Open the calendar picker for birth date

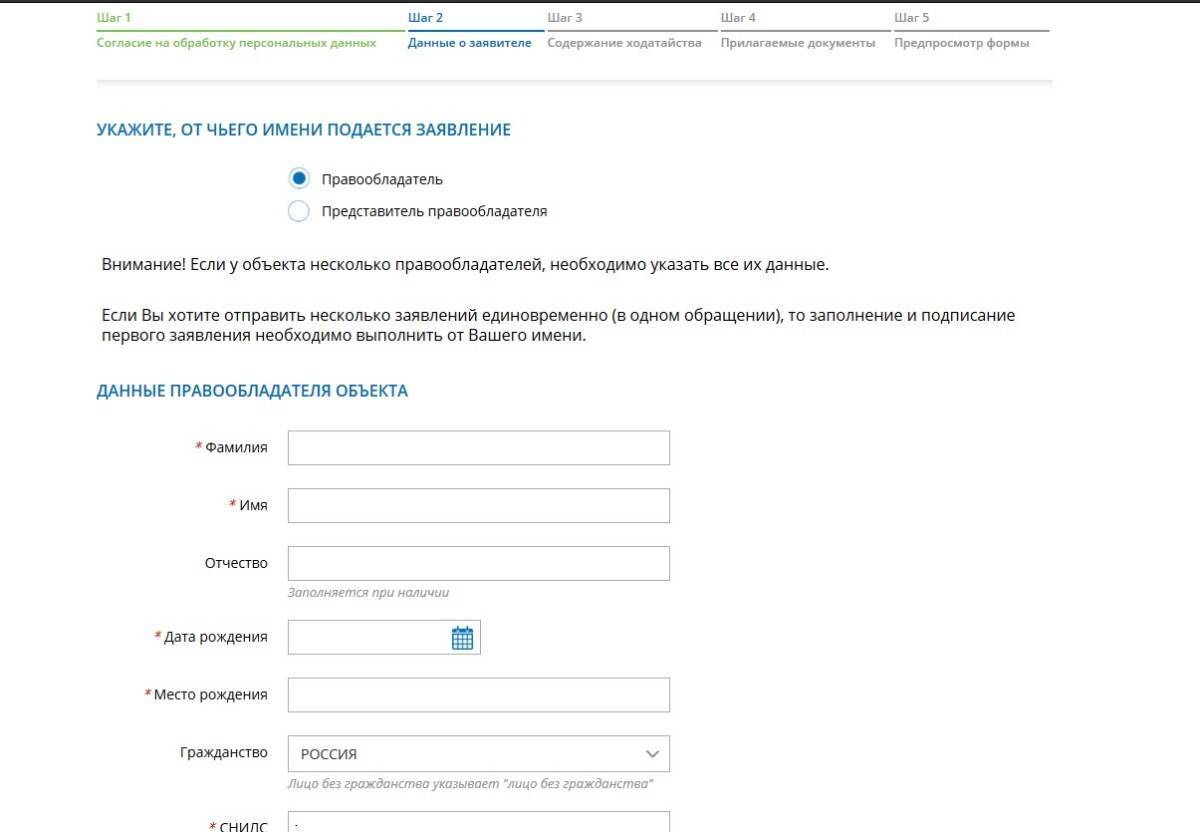coord(462,638)
